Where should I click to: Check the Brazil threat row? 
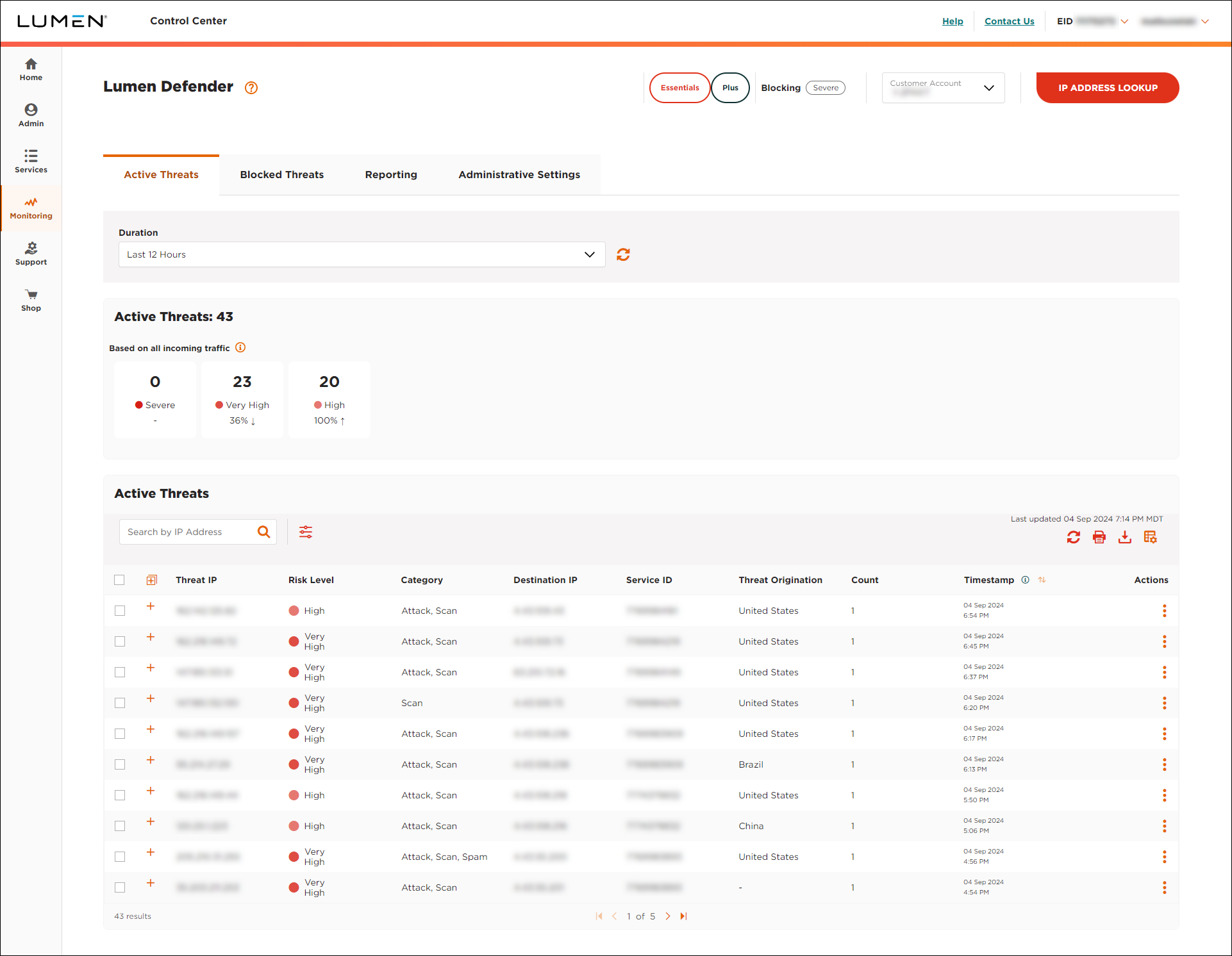click(x=120, y=764)
